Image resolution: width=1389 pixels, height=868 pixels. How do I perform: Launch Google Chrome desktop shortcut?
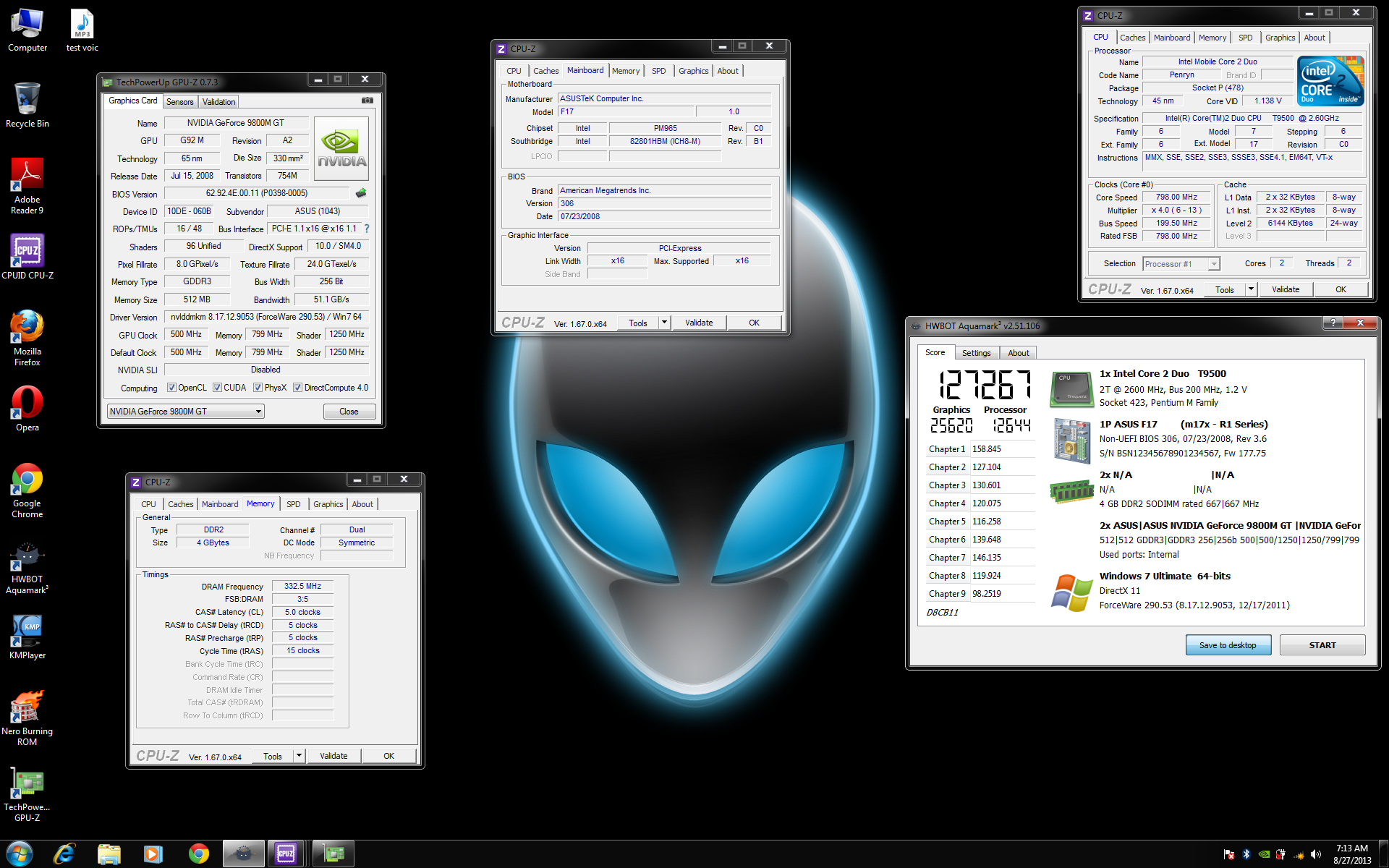(x=27, y=490)
